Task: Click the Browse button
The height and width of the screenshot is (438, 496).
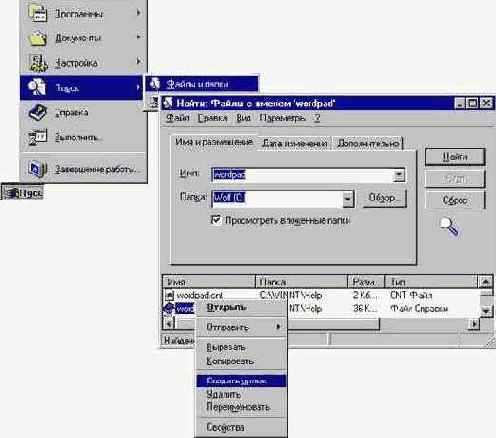Action: 384,198
